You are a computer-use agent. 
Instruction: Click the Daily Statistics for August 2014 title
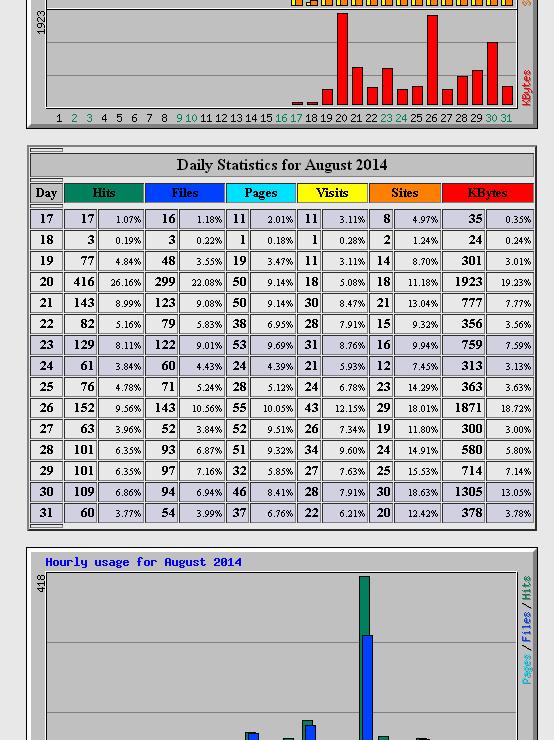click(x=282, y=165)
